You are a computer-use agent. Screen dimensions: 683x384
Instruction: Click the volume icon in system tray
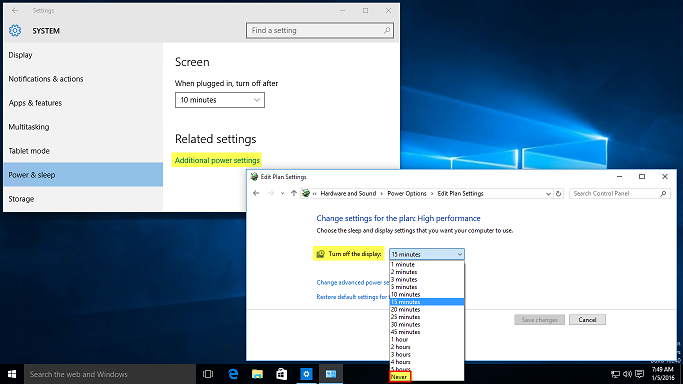627,374
